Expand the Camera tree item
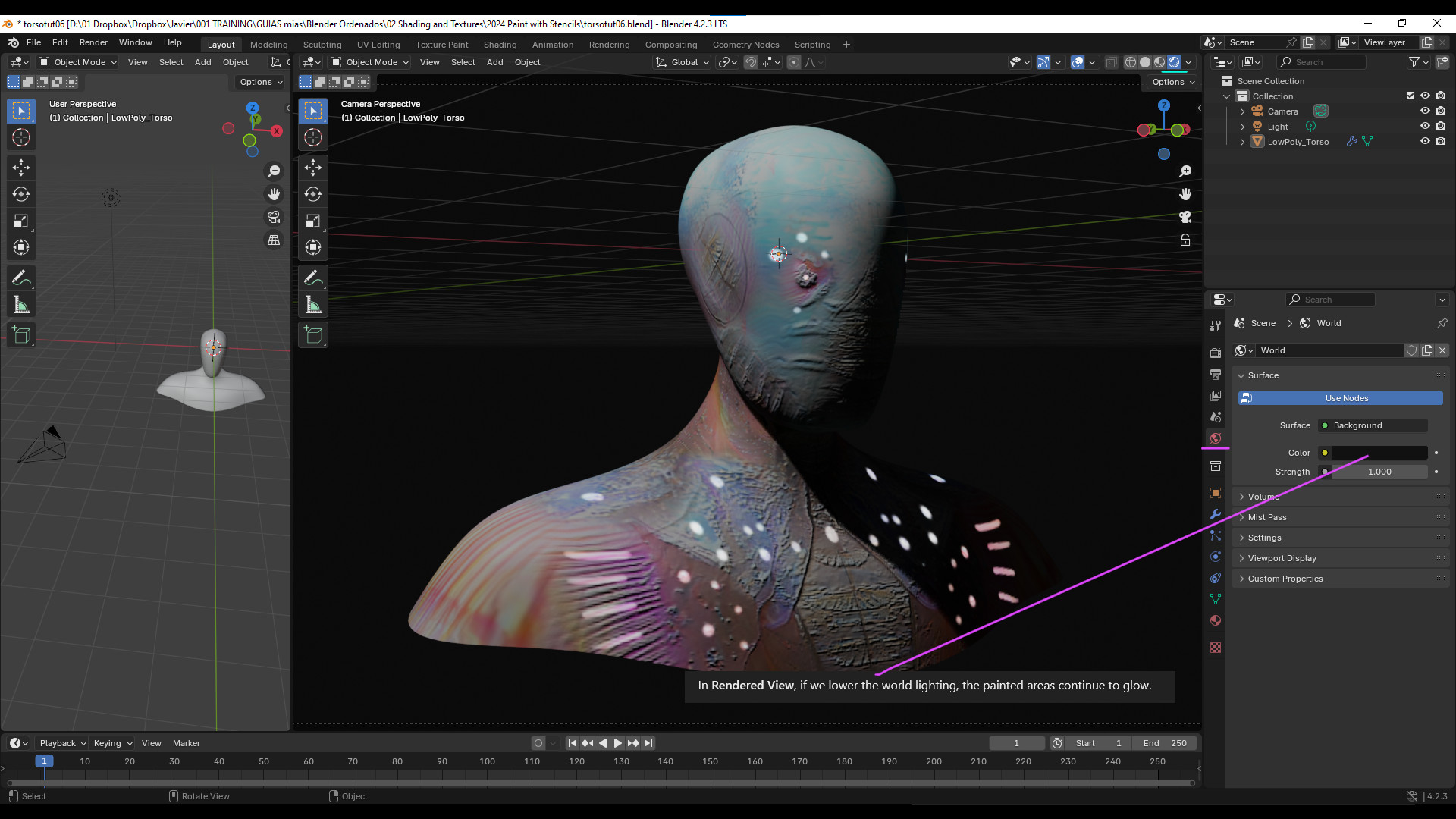This screenshot has height=819, width=1456. pyautogui.click(x=1242, y=111)
